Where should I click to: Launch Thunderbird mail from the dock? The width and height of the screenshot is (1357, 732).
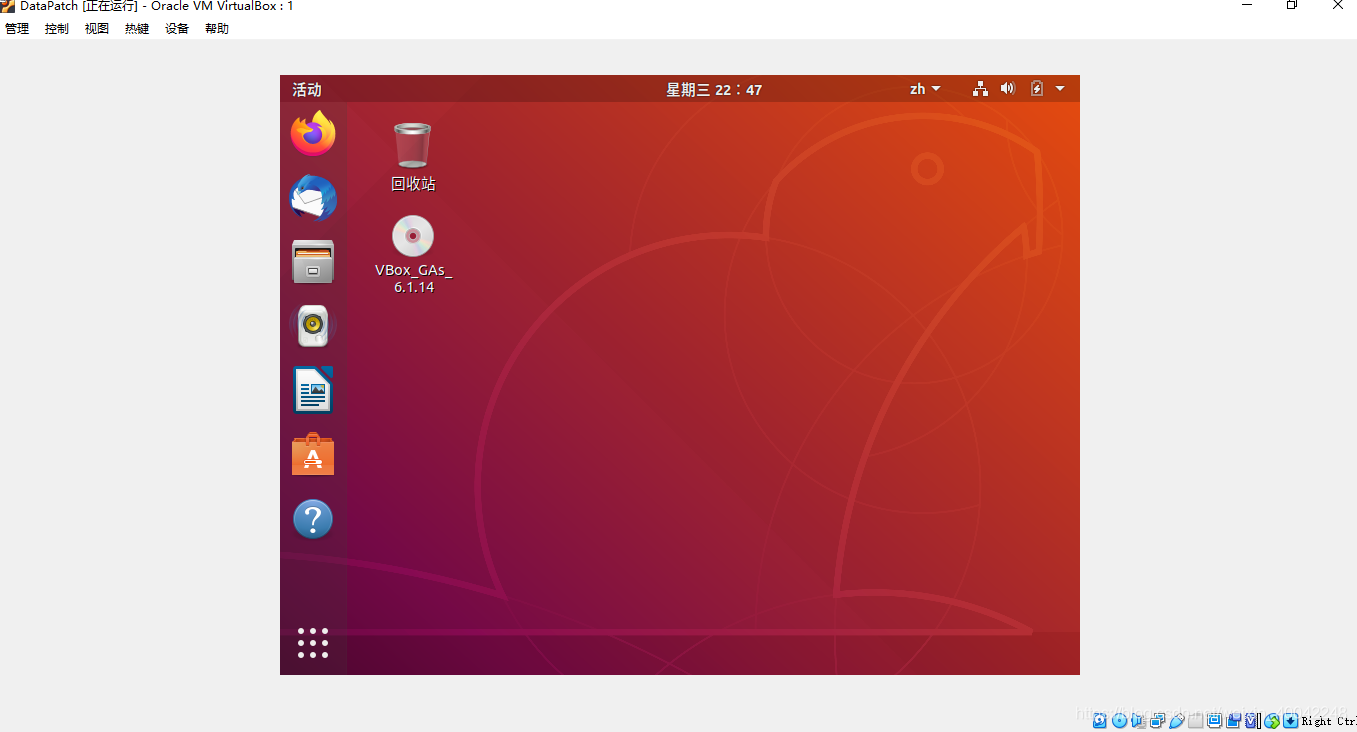point(313,198)
